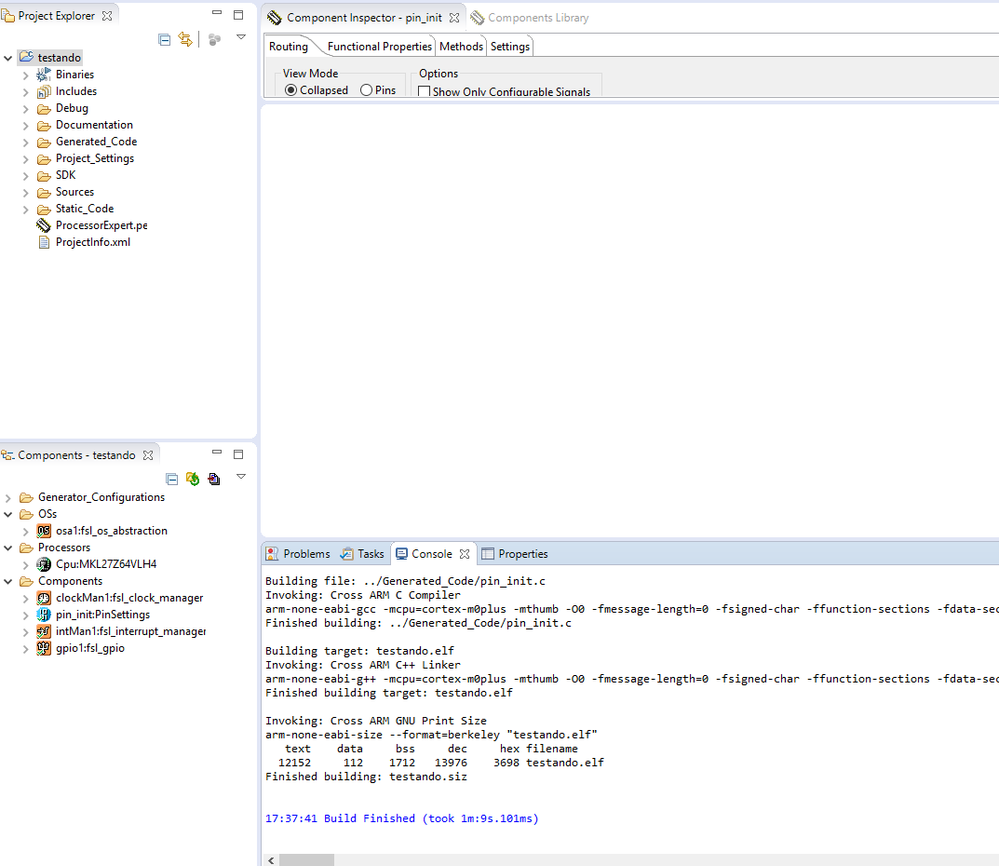Expand the Generated_Code folder
999x866 pixels.
[x=25, y=142]
